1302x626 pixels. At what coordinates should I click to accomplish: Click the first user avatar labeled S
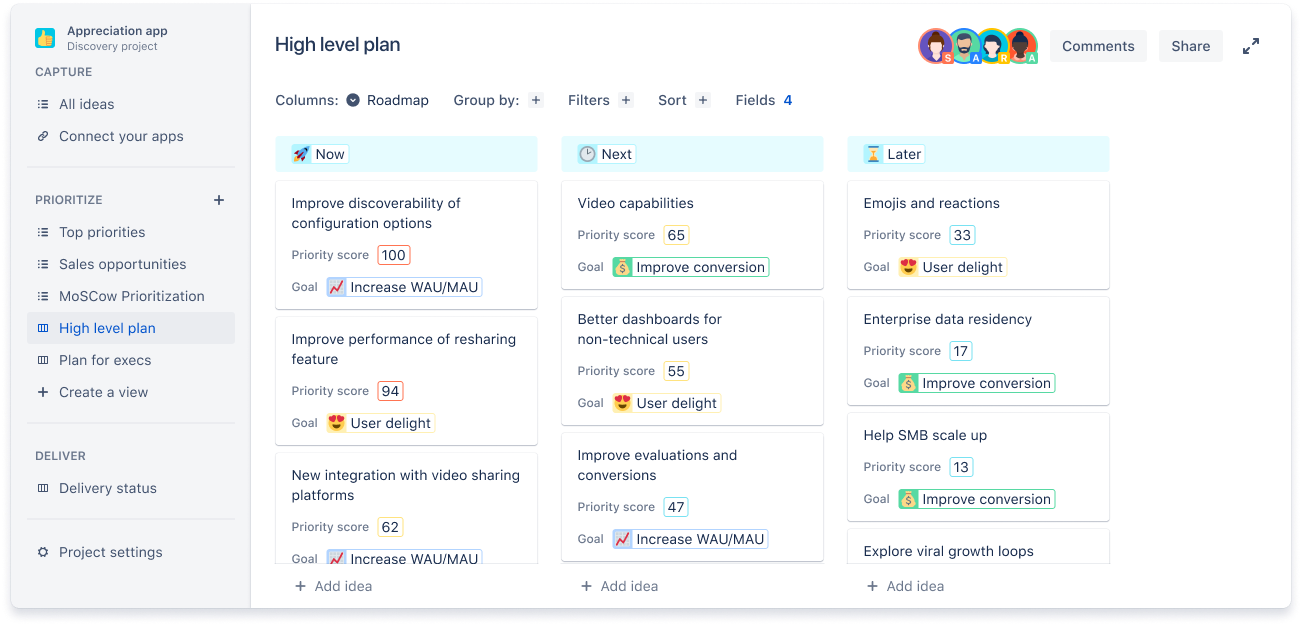click(x=935, y=46)
